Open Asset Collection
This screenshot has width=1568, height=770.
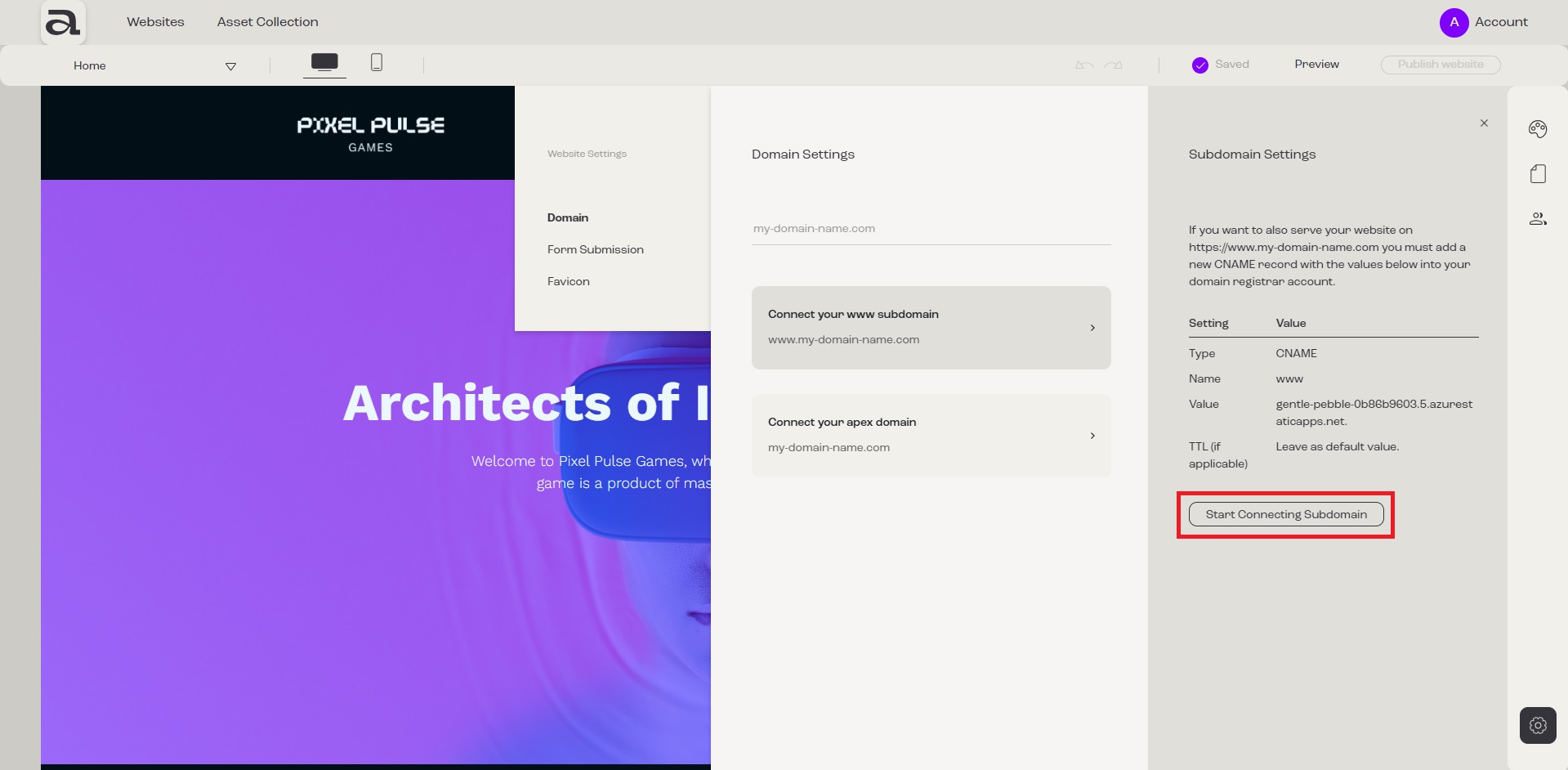point(267,22)
